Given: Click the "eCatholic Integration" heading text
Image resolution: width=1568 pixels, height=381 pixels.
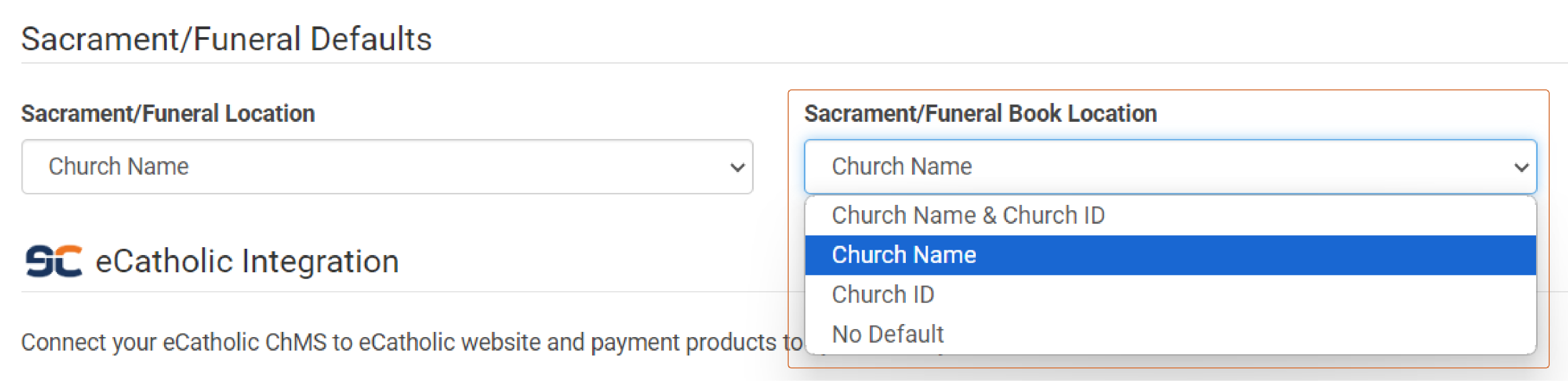Looking at the screenshot, I should [247, 261].
